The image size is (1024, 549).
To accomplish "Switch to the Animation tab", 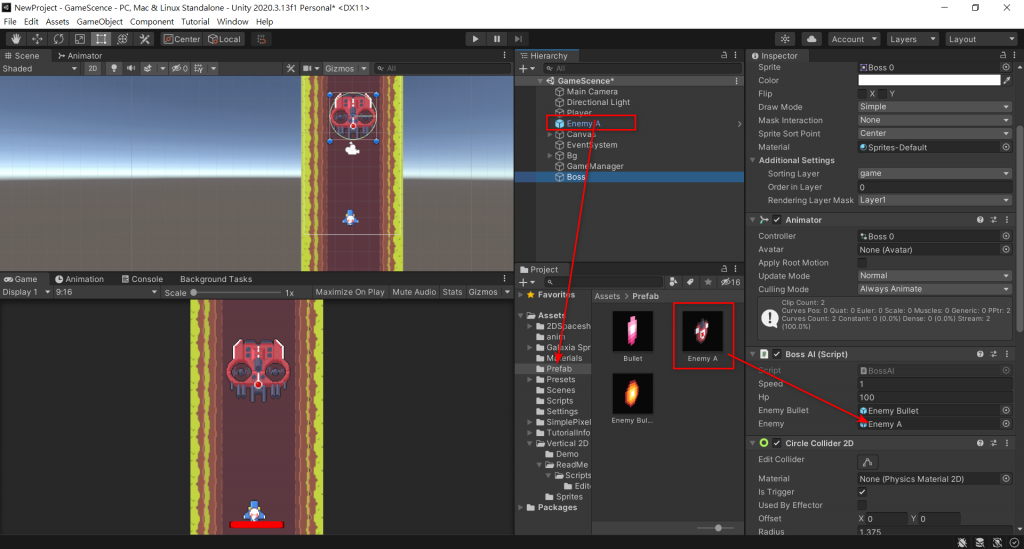I will click(79, 279).
